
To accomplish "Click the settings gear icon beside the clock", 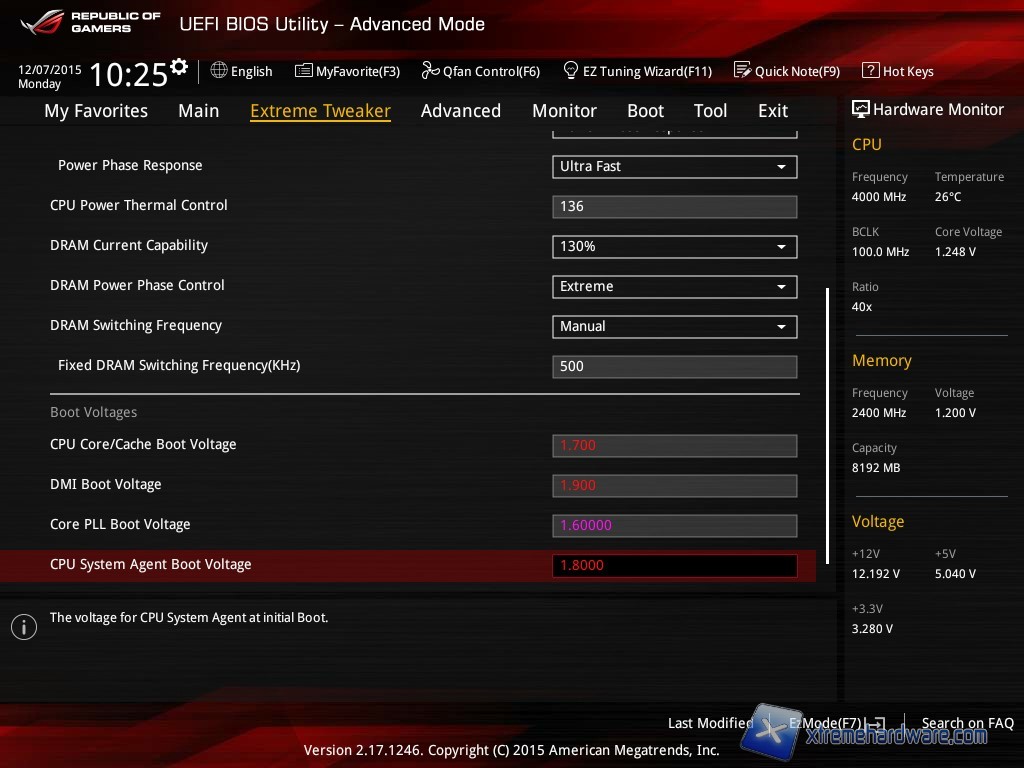I will point(179,67).
